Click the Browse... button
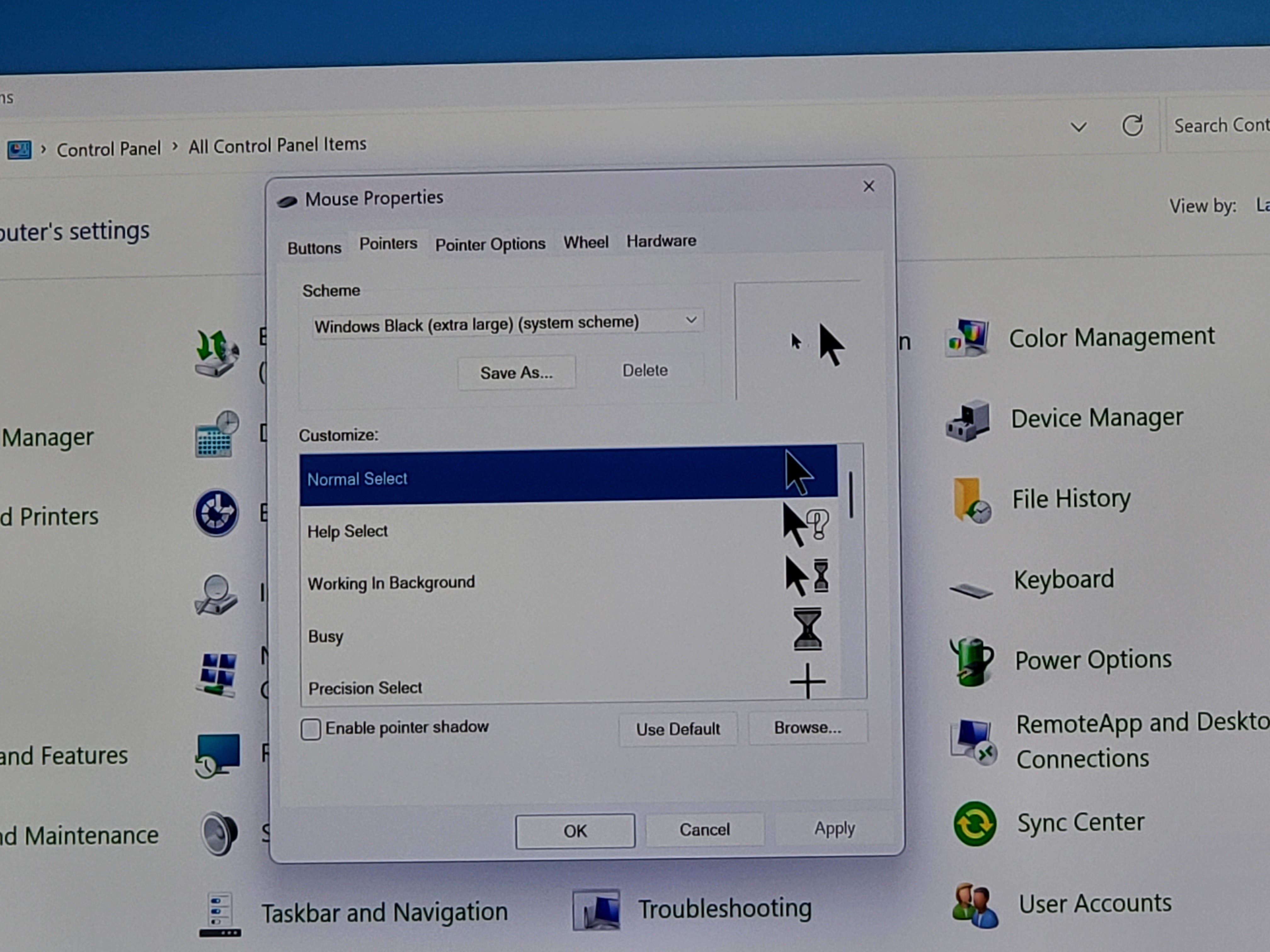Screen dimensions: 1270x952 pos(807,728)
